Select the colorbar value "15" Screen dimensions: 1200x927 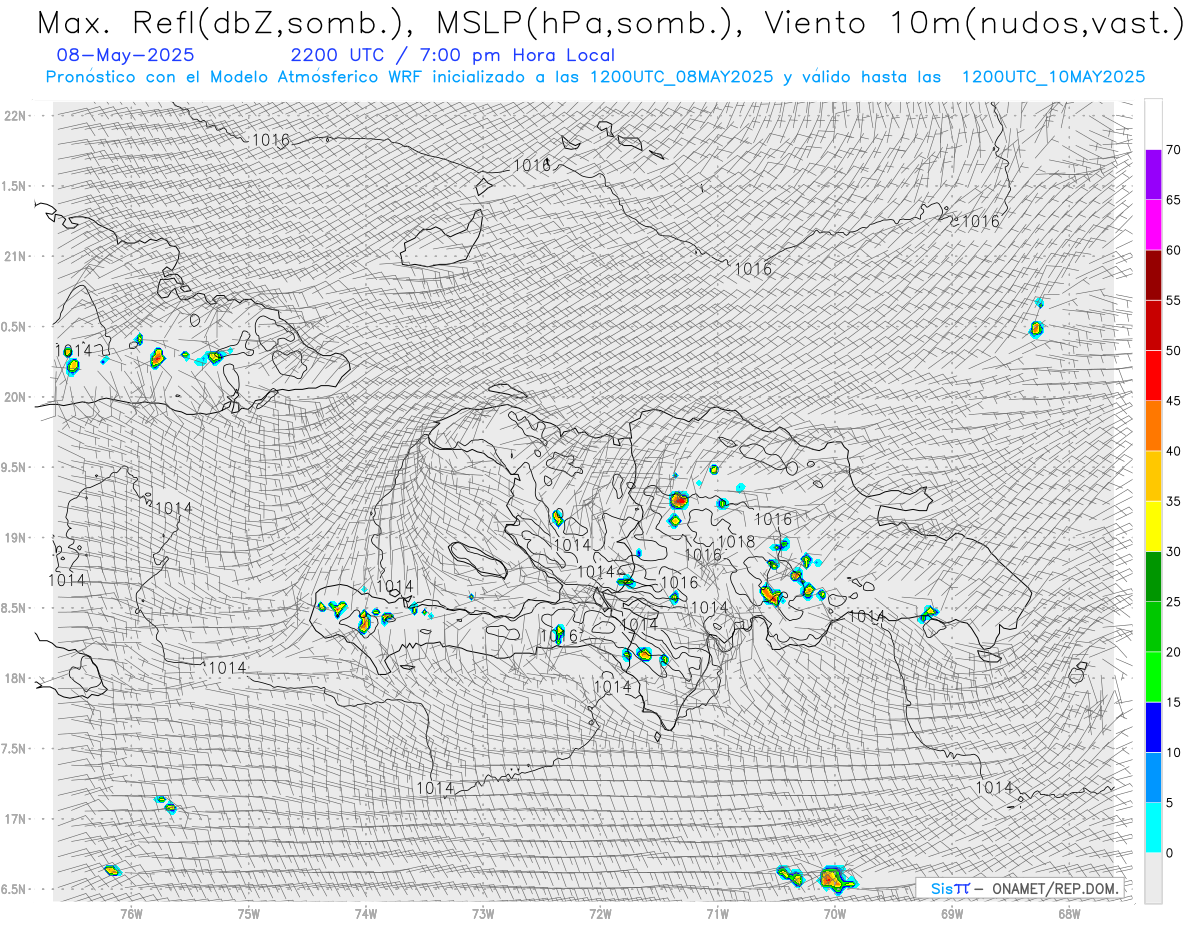tap(1173, 702)
